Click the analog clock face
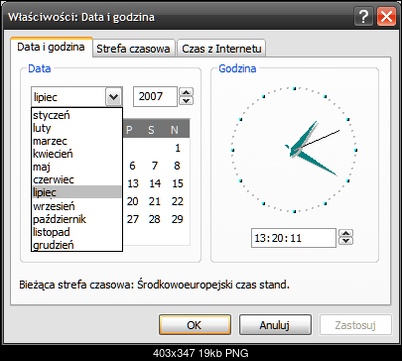This screenshot has height=361, width=402. (294, 150)
